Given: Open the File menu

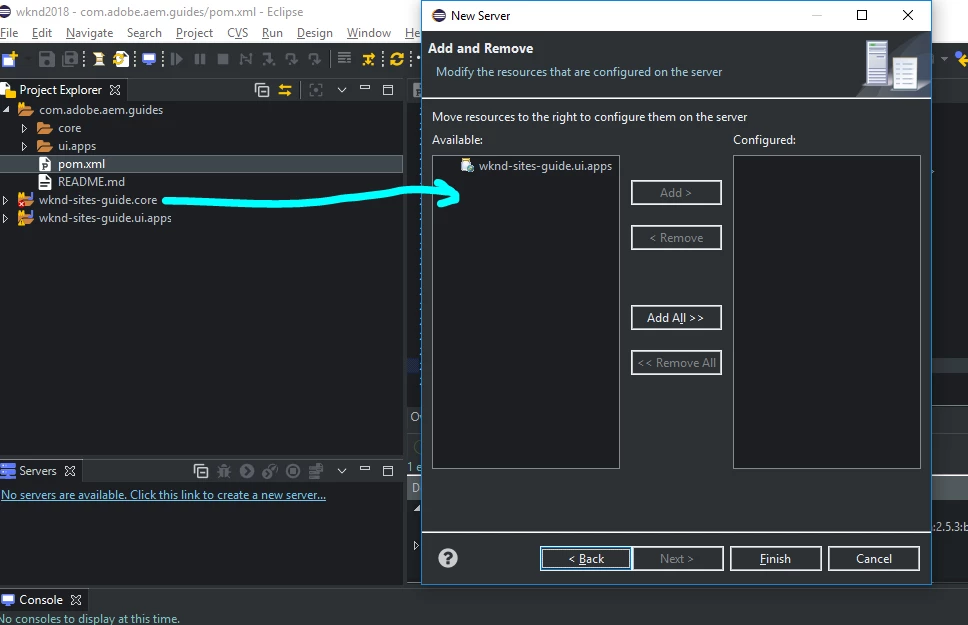Looking at the screenshot, I should [x=9, y=33].
